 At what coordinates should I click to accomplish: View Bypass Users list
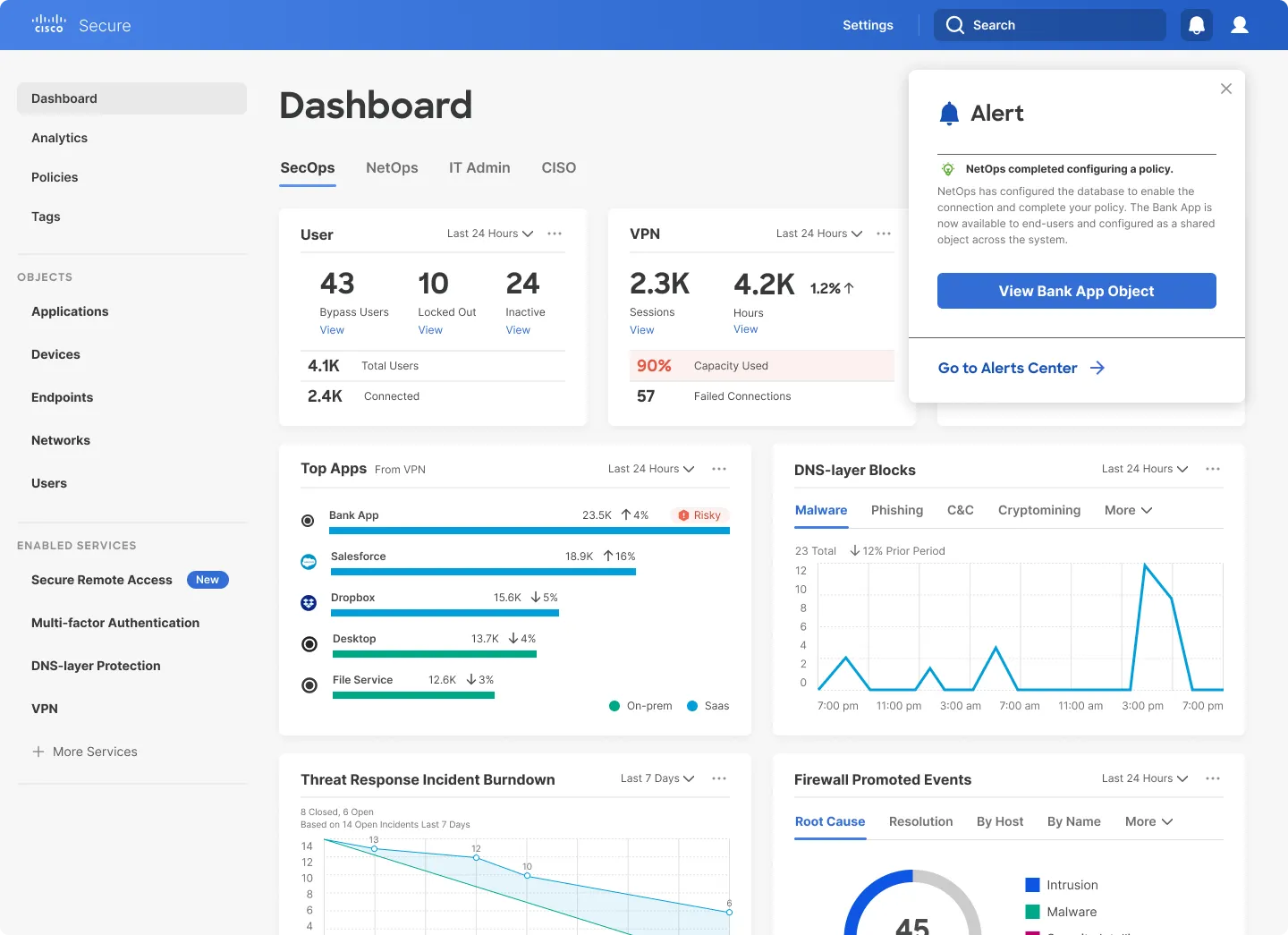pyautogui.click(x=332, y=330)
